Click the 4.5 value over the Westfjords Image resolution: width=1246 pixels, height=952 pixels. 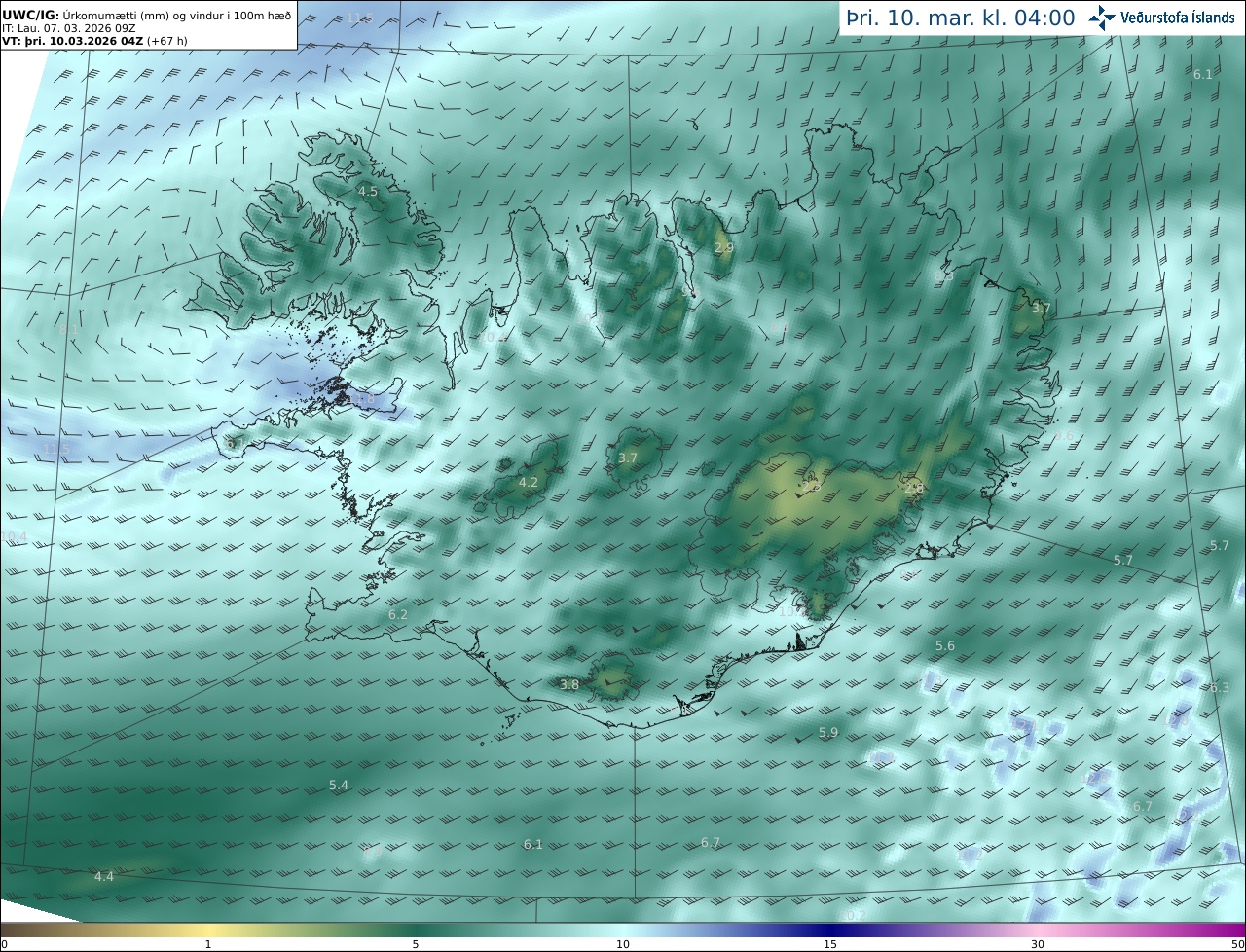pyautogui.click(x=368, y=192)
